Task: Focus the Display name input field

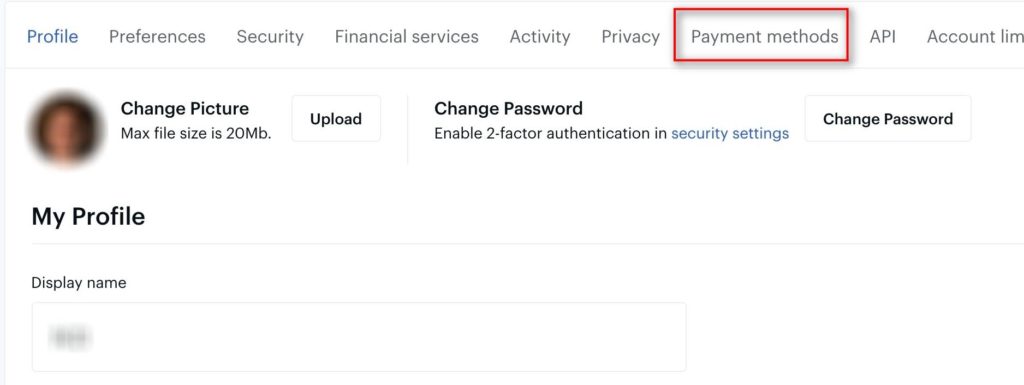Action: click(x=359, y=337)
